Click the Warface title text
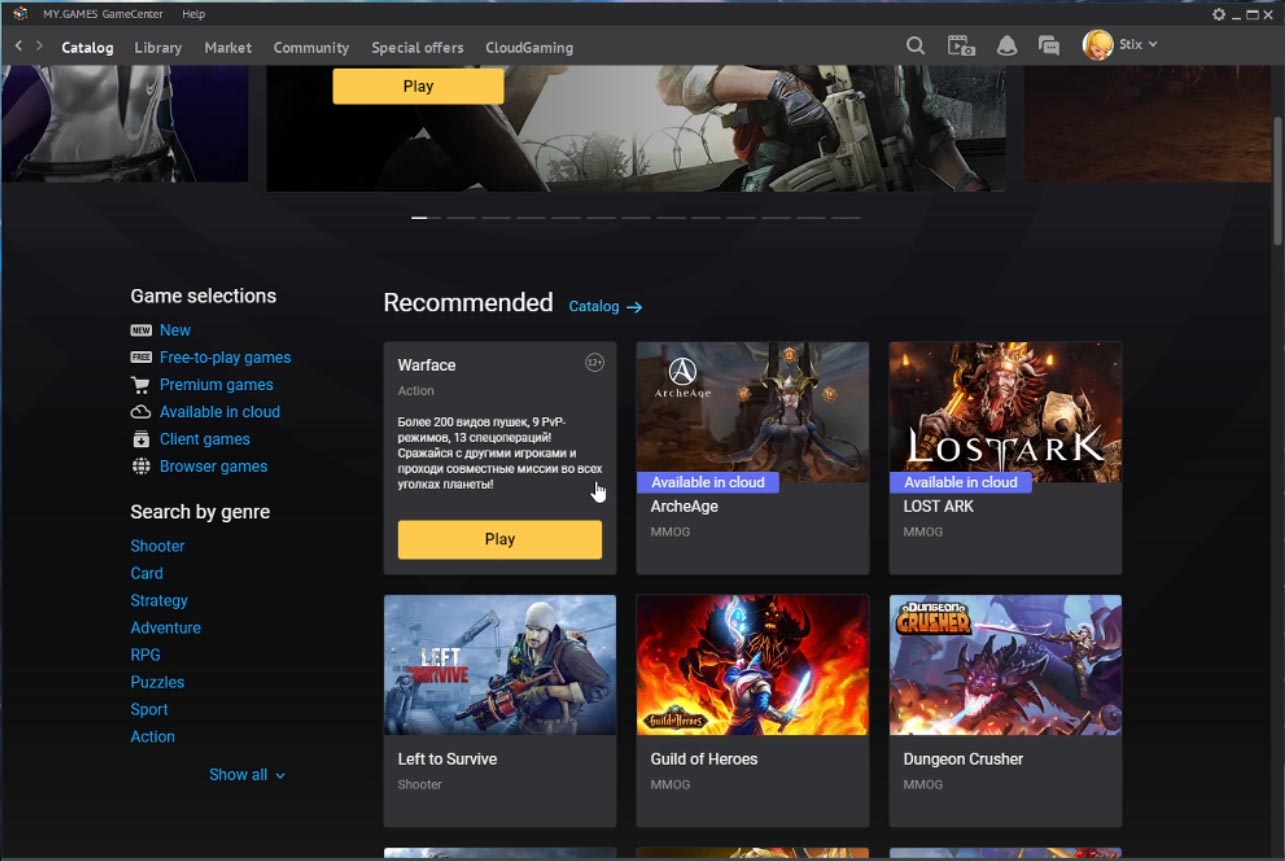This screenshot has width=1285, height=861. (427, 365)
